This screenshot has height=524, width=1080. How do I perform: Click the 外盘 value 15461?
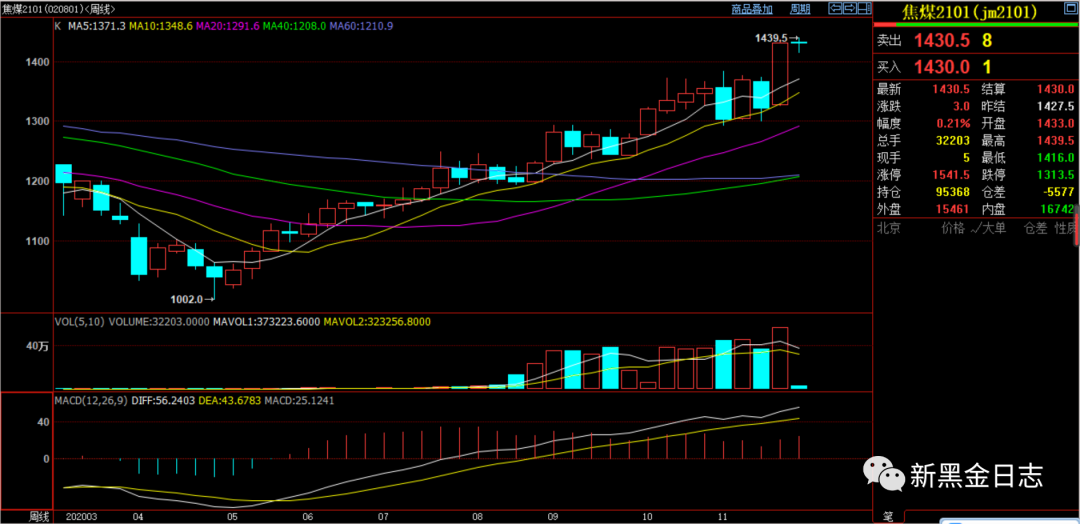pyautogui.click(x=951, y=209)
